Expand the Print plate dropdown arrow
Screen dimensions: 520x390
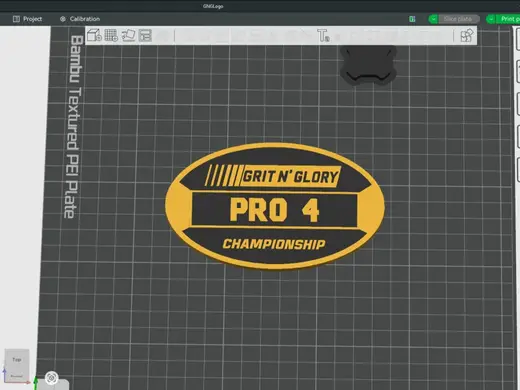coord(491,19)
